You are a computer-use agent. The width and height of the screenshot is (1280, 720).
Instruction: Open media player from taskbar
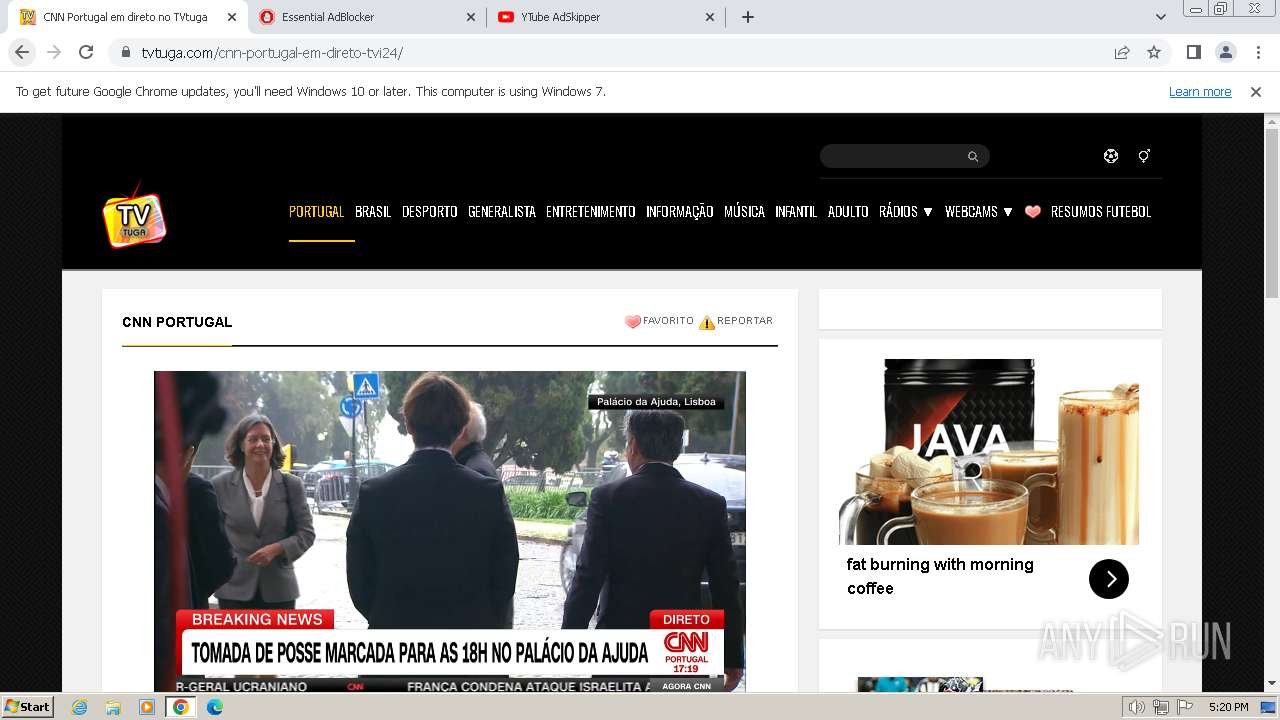tap(147, 707)
